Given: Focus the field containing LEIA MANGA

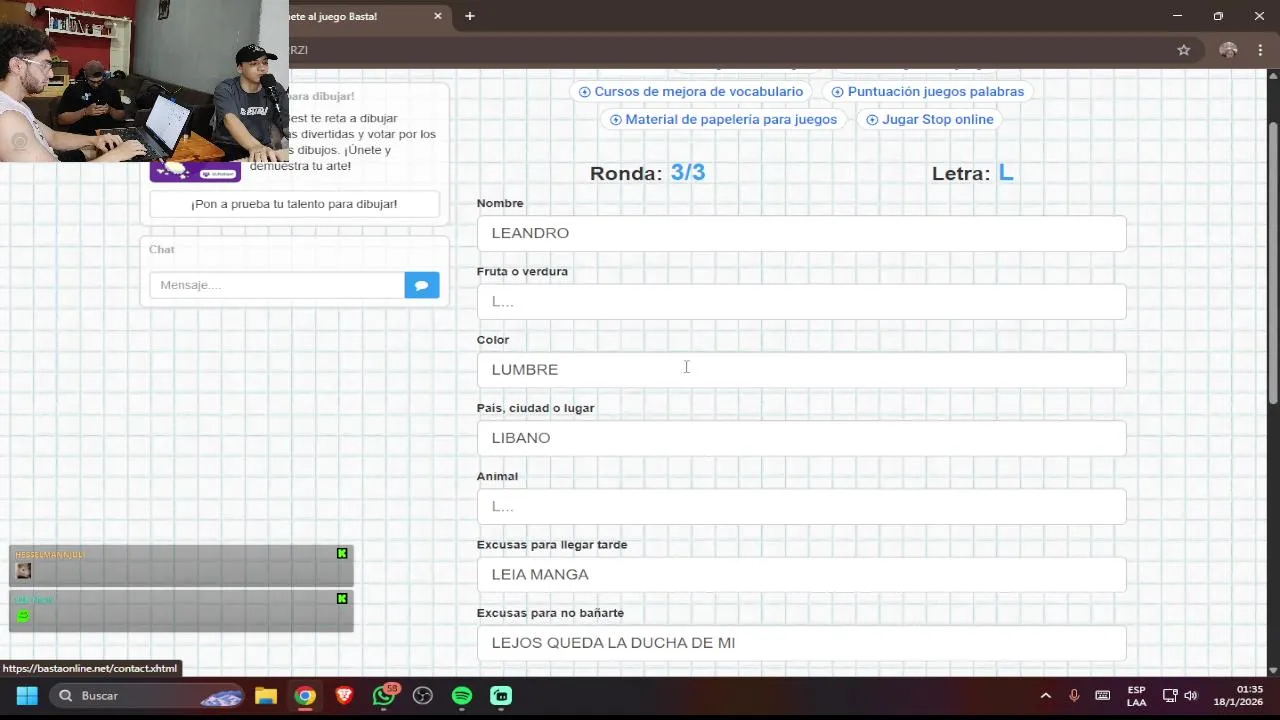Looking at the screenshot, I should pos(801,575).
